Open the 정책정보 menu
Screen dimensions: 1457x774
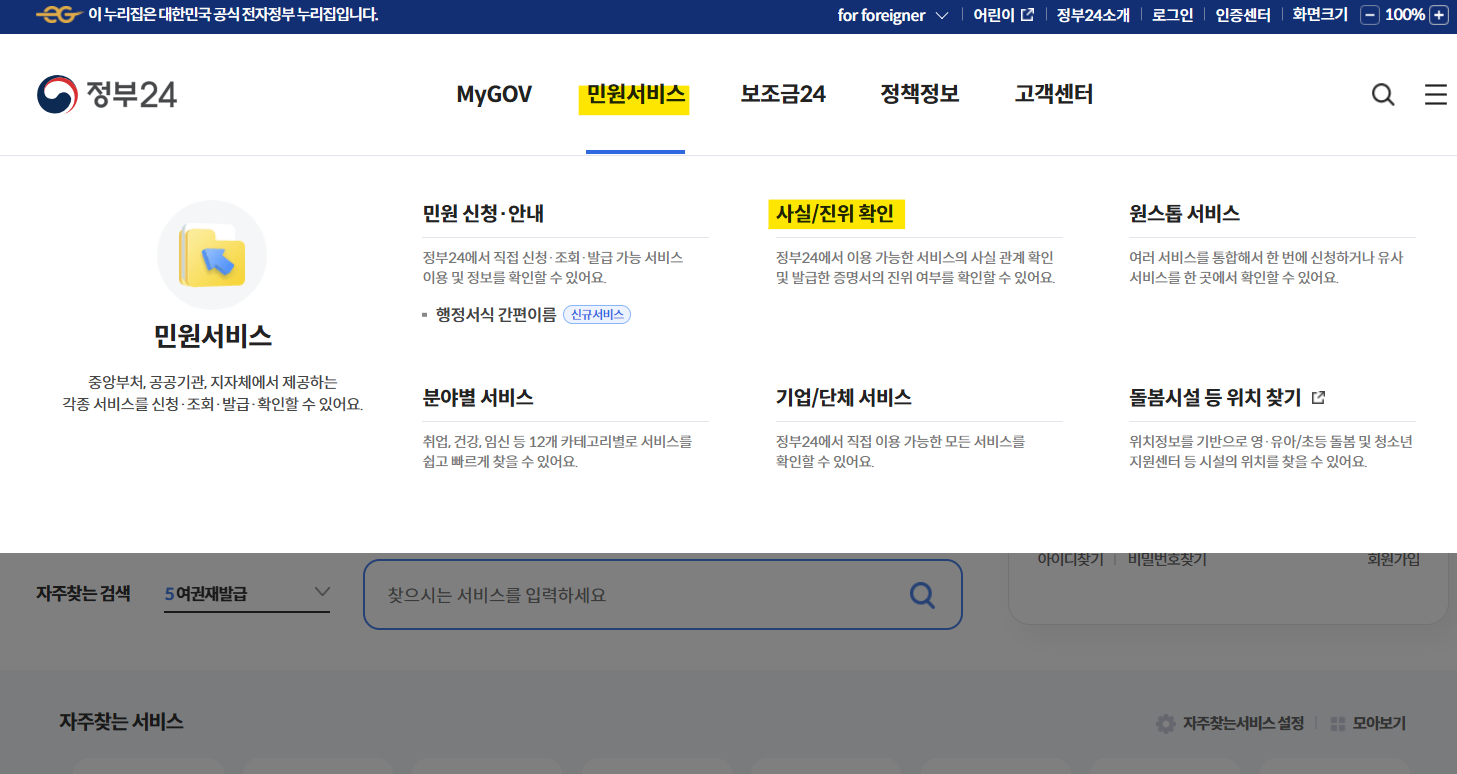(x=920, y=95)
